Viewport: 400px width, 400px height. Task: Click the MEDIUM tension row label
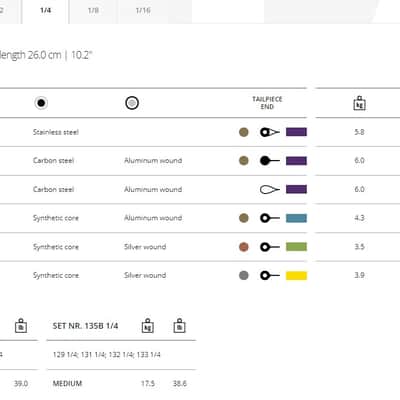(67, 383)
